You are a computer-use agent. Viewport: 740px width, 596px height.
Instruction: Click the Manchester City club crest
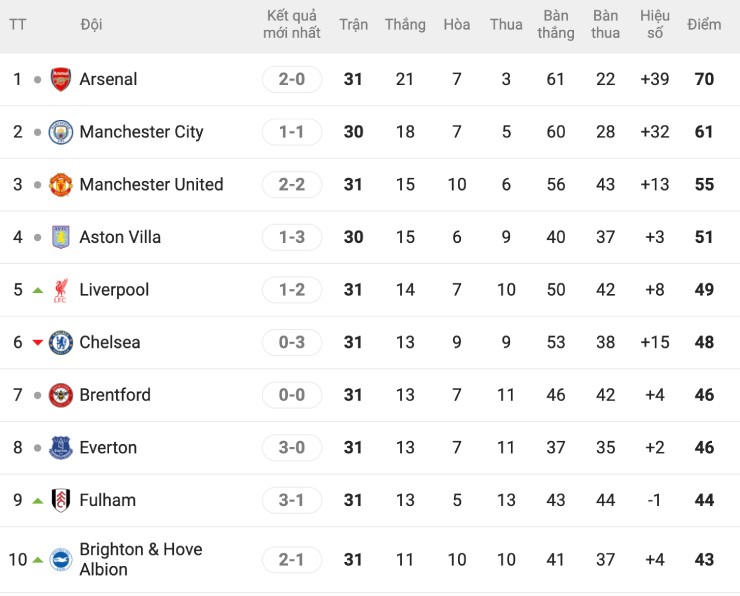tap(61, 132)
